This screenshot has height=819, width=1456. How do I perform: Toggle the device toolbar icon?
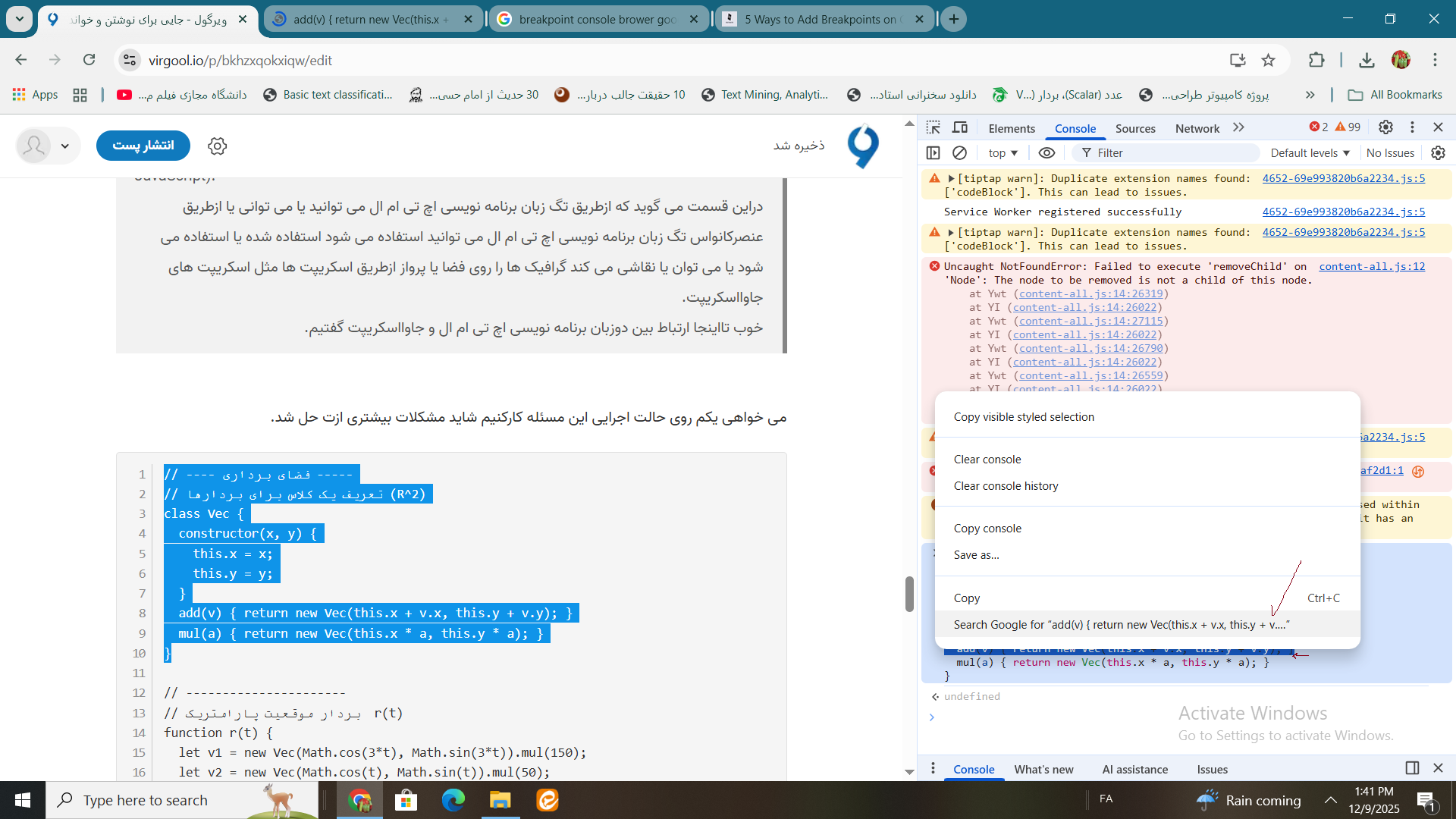point(960,127)
